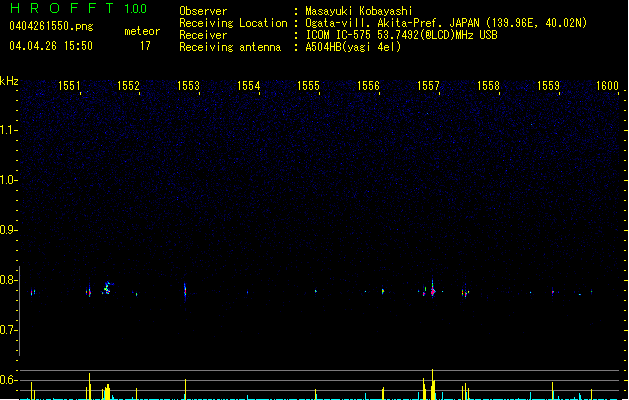Click the 1.1 kHz axis label
Image resolution: width=629 pixels, height=400 pixels.
click(x=8, y=130)
